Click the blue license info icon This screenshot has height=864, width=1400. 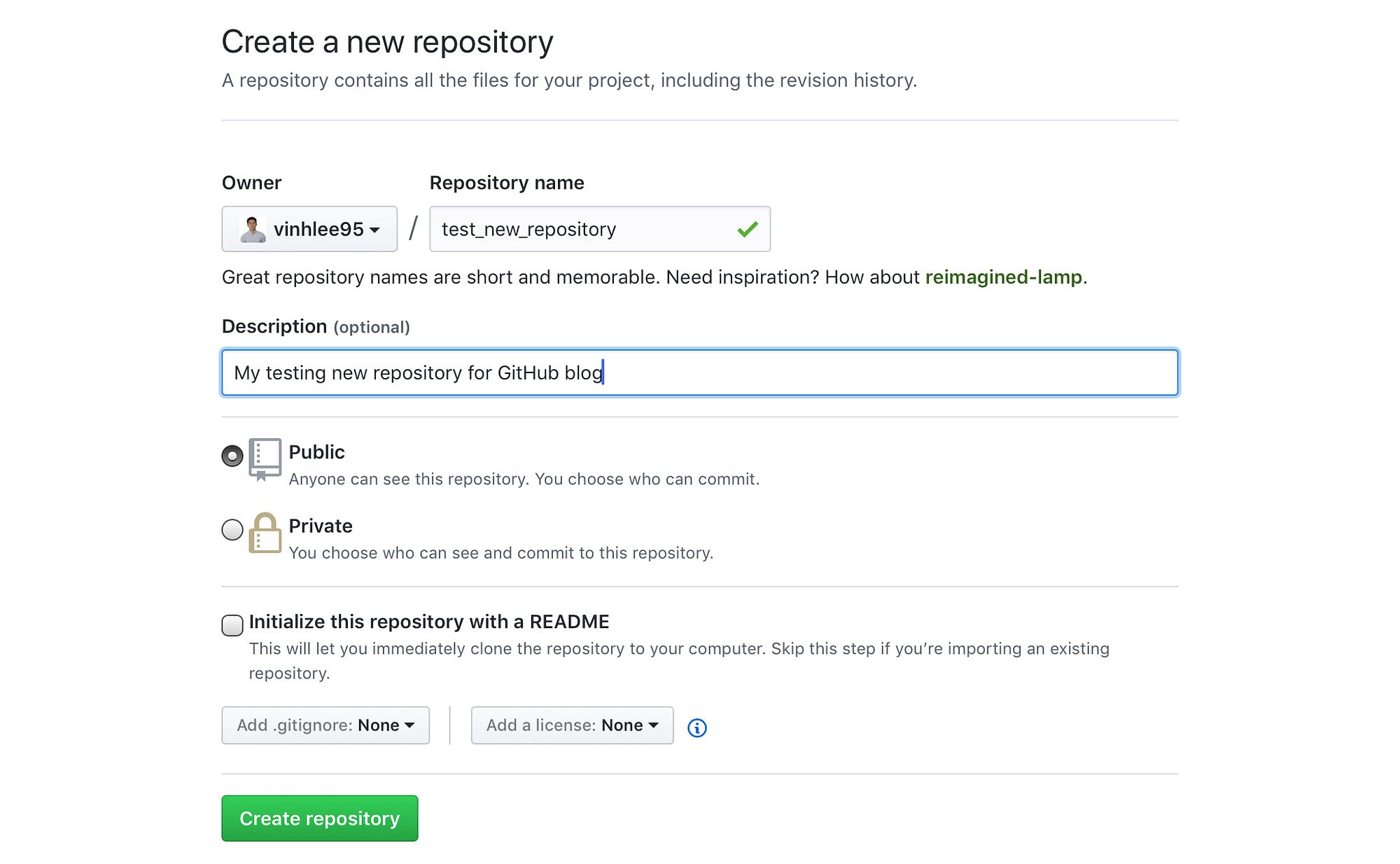pyautogui.click(x=696, y=727)
